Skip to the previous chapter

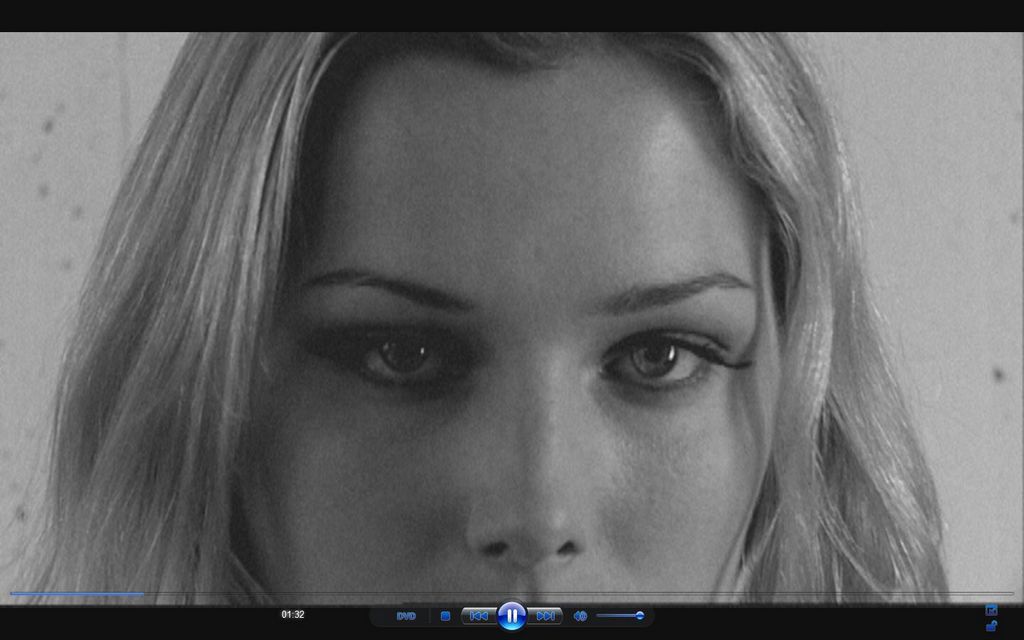point(479,616)
